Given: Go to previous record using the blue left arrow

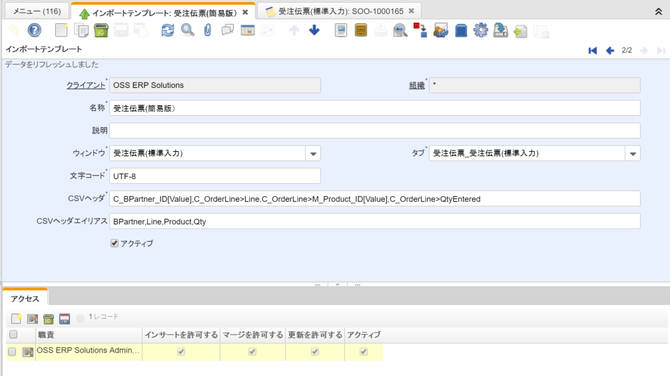Looking at the screenshot, I should pos(610,50).
